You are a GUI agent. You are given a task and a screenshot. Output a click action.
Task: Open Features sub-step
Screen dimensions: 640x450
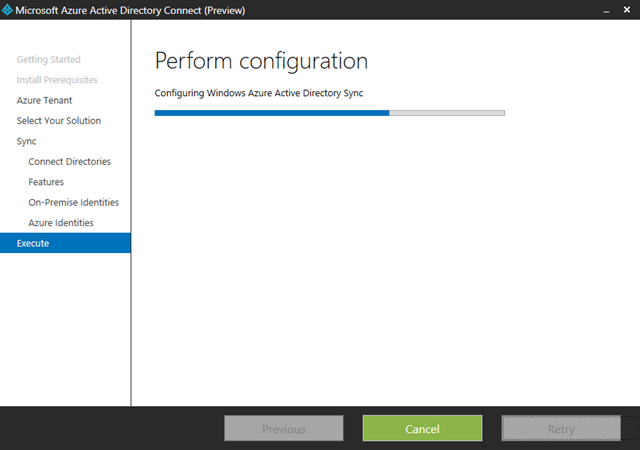coord(46,182)
